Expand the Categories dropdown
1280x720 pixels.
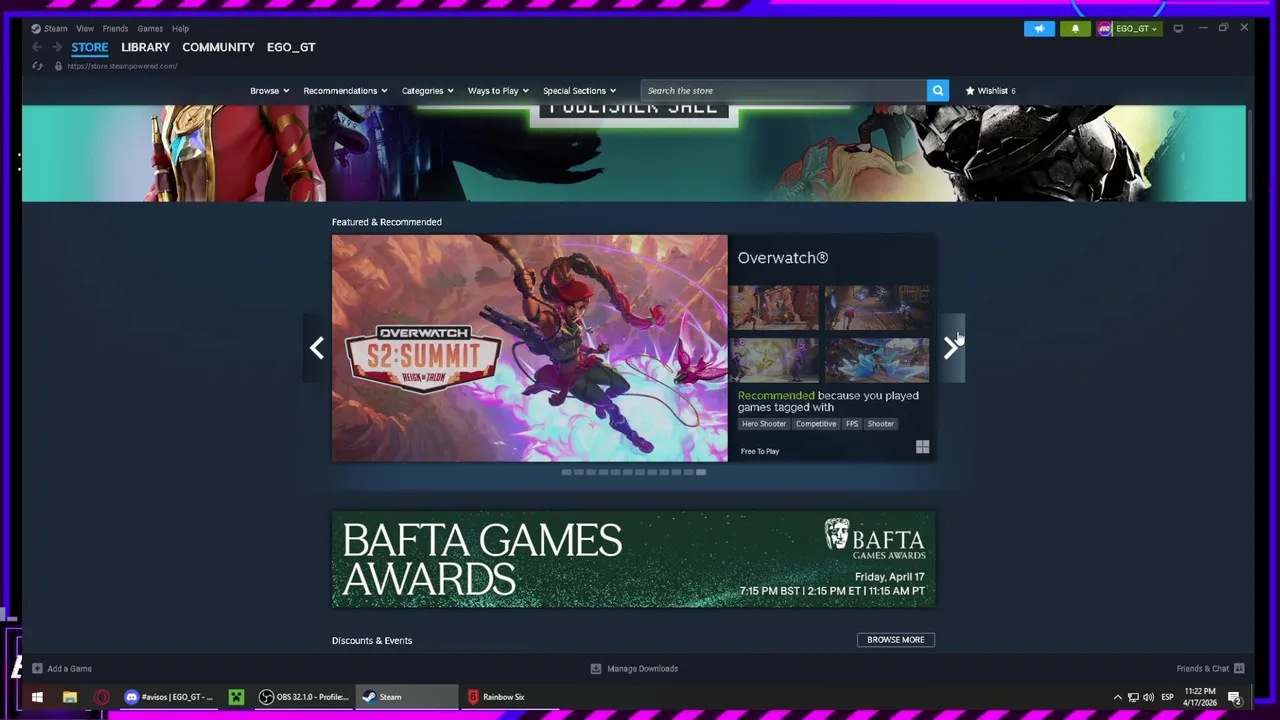(x=428, y=91)
